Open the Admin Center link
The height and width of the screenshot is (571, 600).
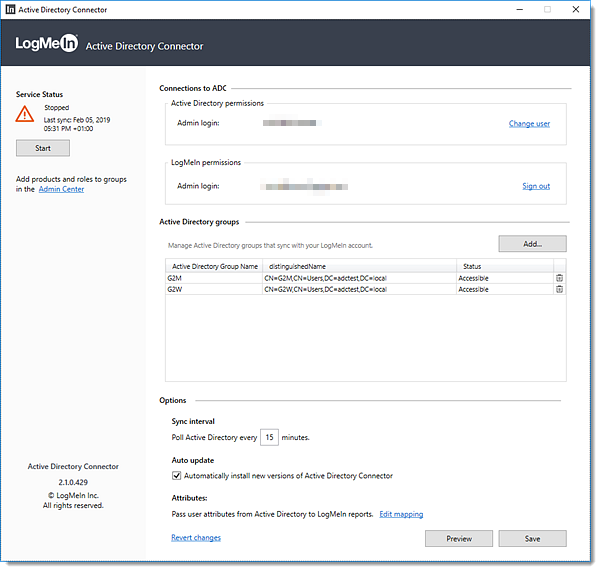61,189
